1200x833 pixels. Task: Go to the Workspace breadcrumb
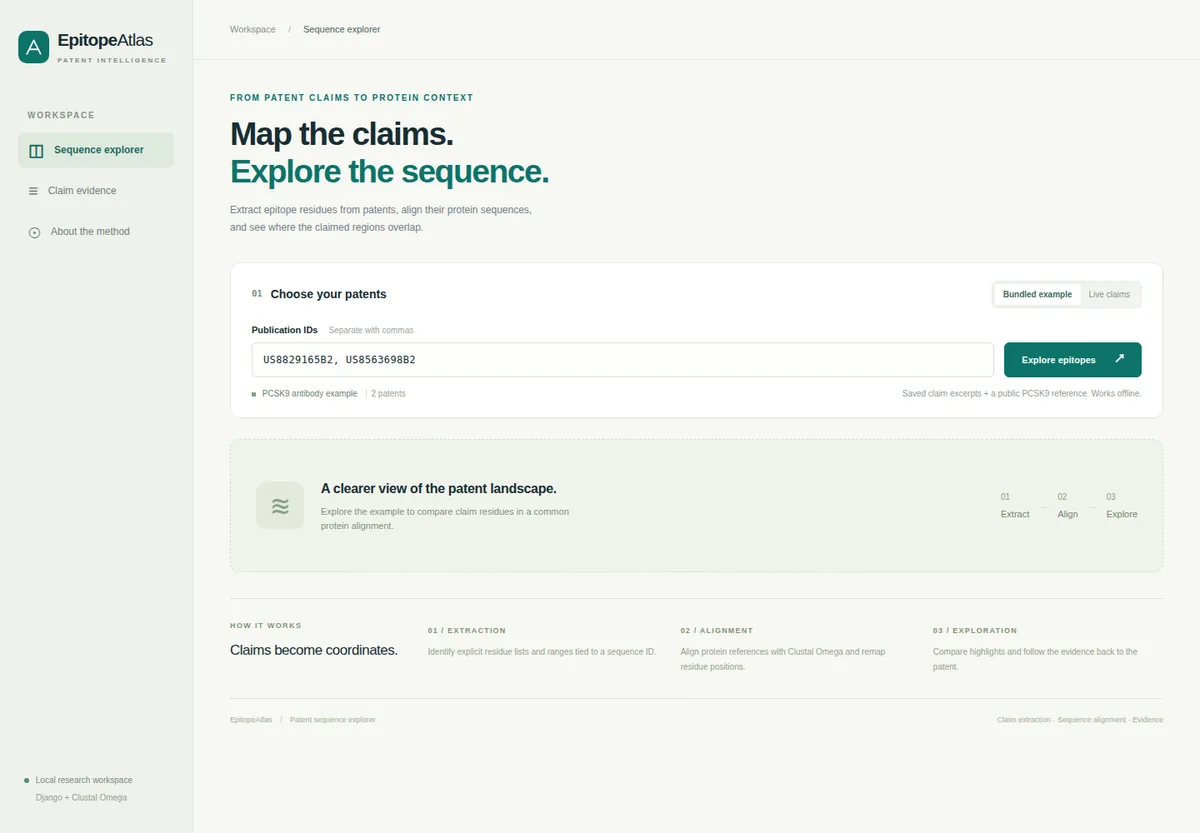(x=253, y=29)
